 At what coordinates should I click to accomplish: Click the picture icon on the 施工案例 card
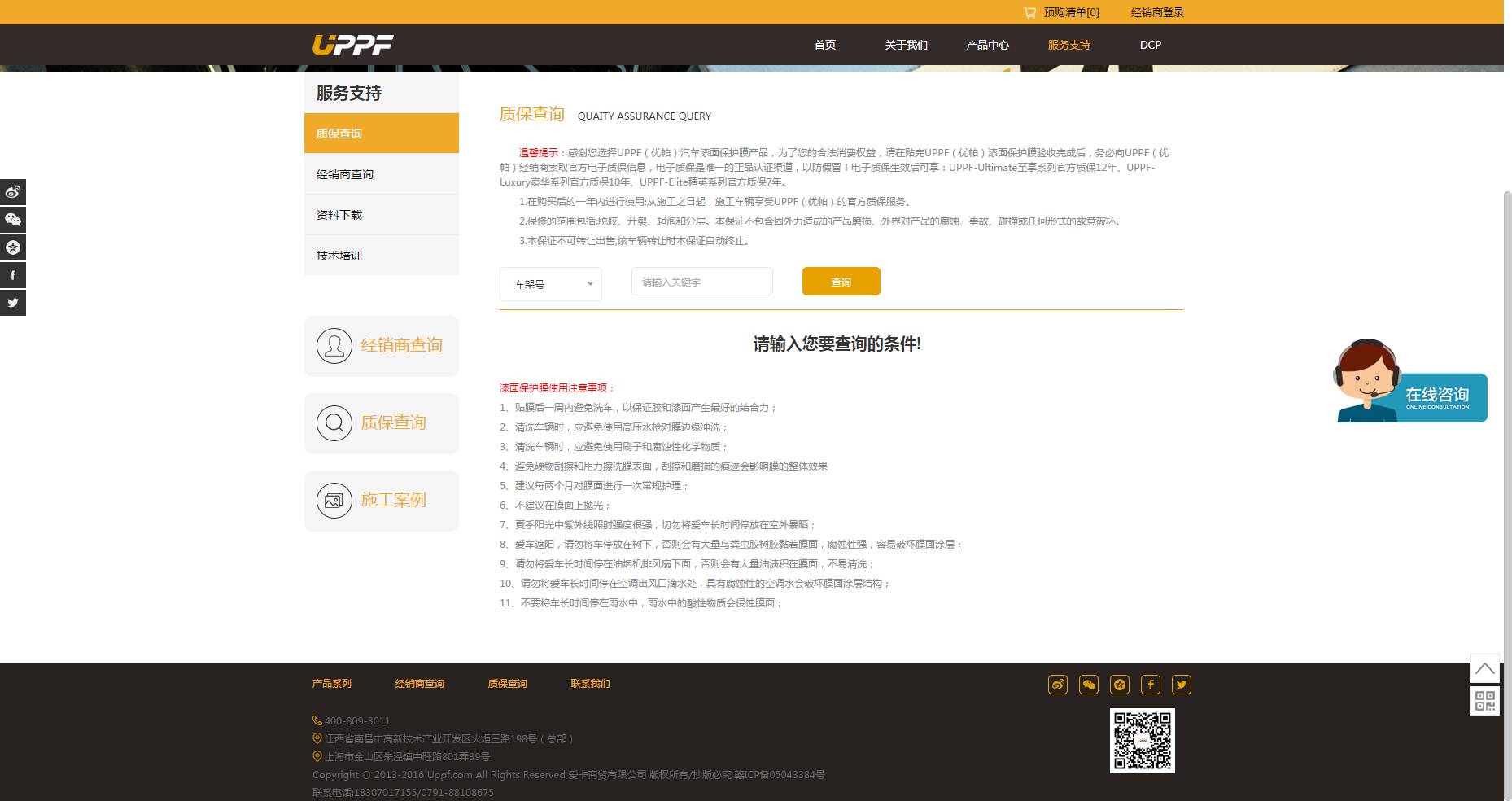(334, 501)
